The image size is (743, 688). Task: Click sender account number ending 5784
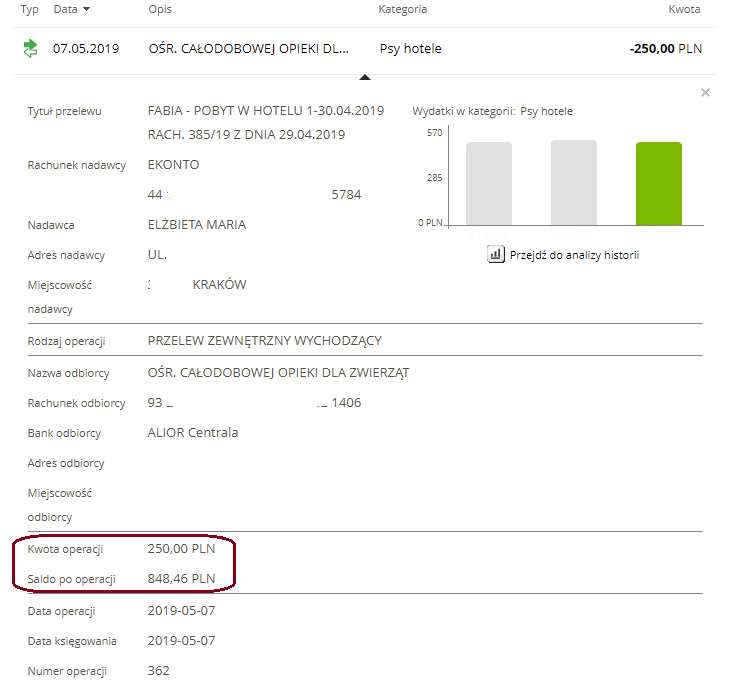pyautogui.click(x=254, y=195)
